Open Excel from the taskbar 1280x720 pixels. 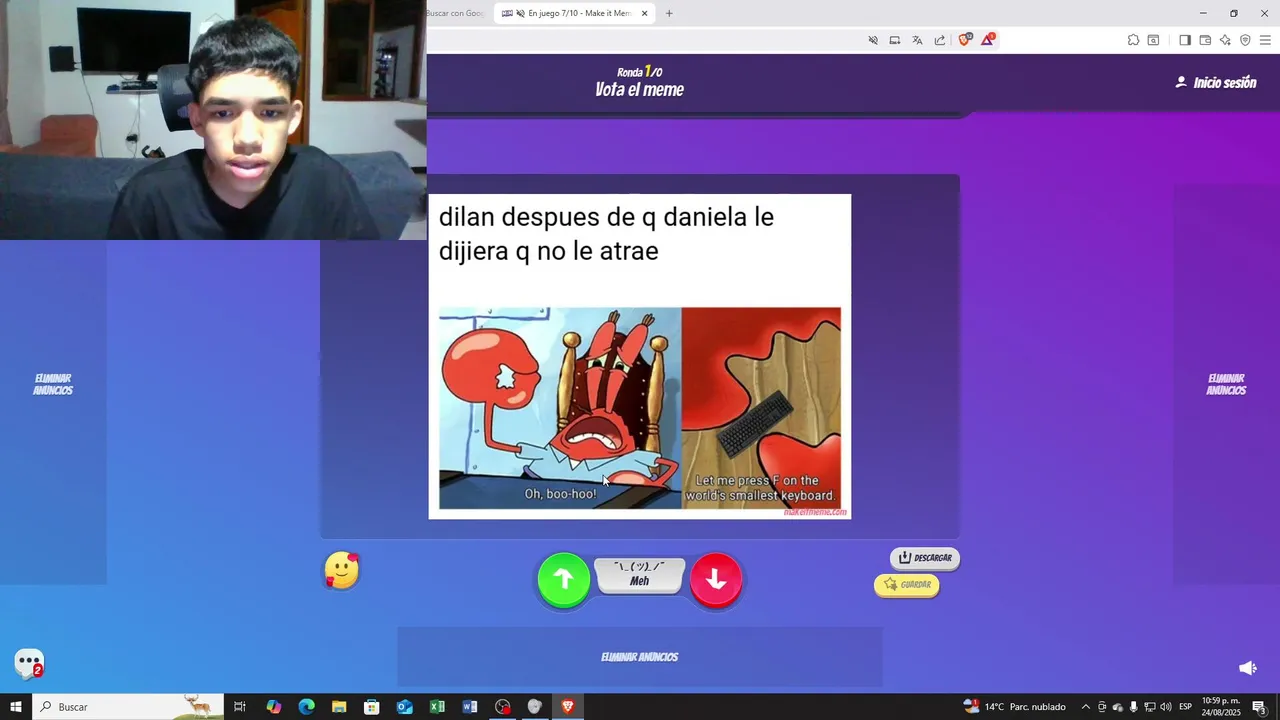click(x=437, y=707)
